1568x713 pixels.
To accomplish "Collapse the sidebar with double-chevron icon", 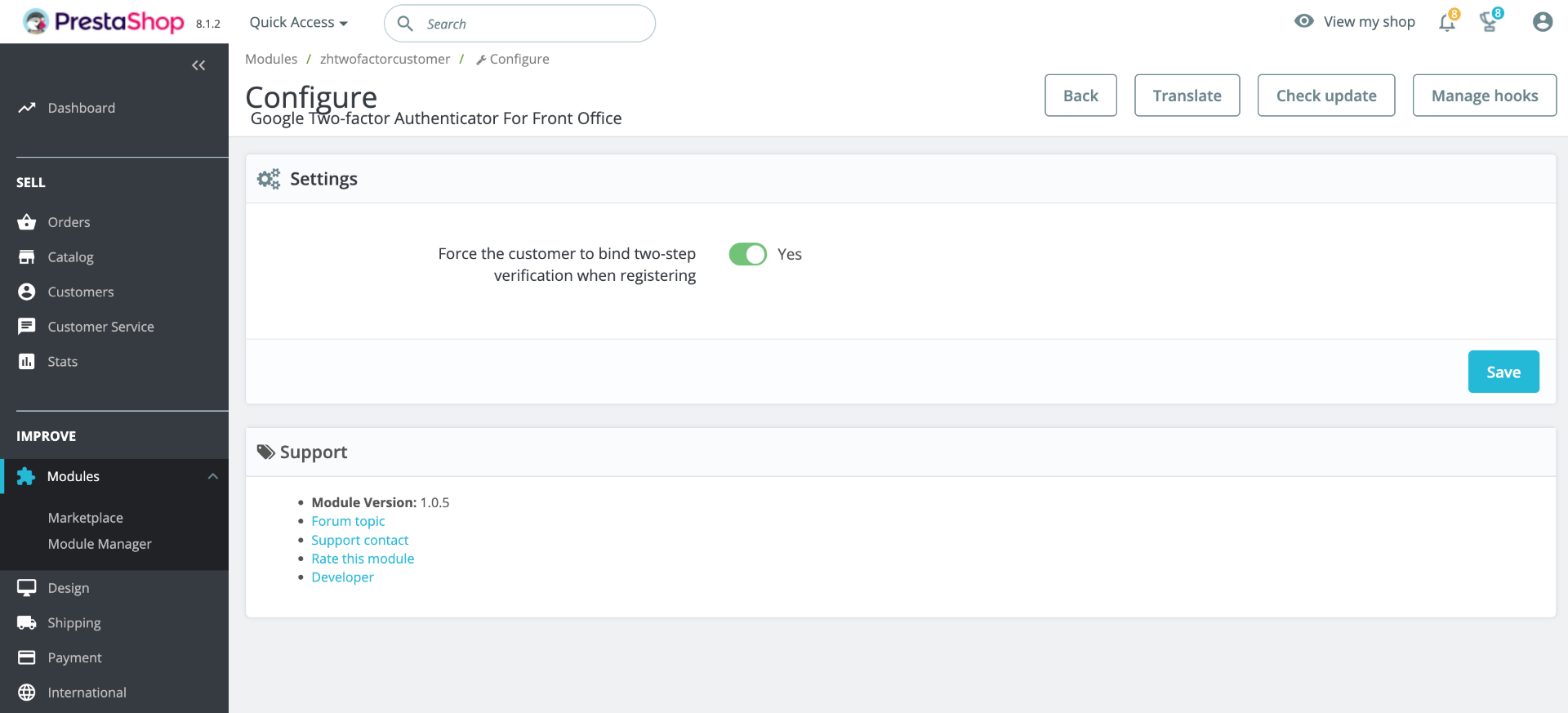I will coord(198,65).
